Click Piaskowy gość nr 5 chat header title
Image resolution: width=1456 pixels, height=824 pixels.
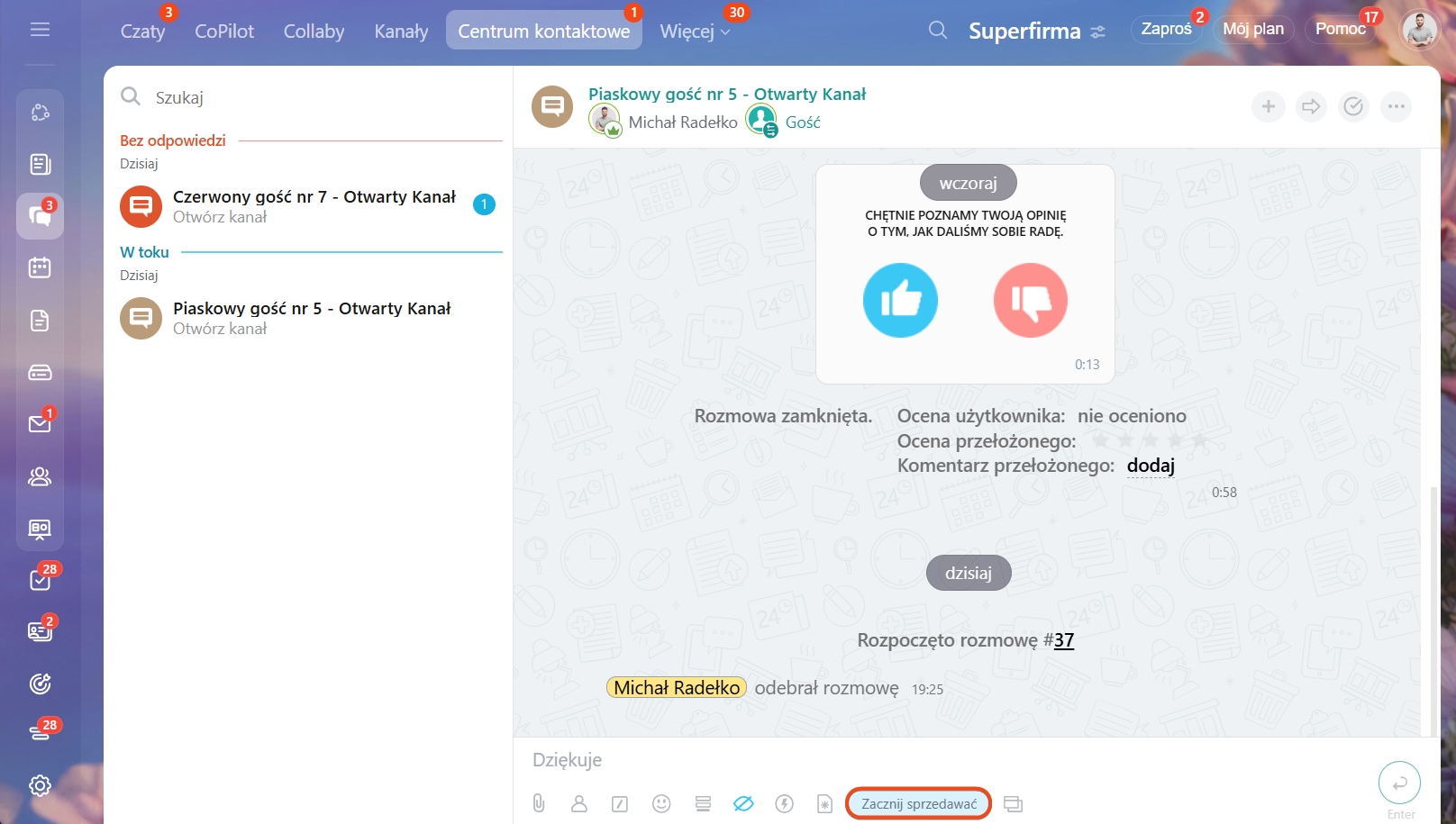tap(727, 94)
